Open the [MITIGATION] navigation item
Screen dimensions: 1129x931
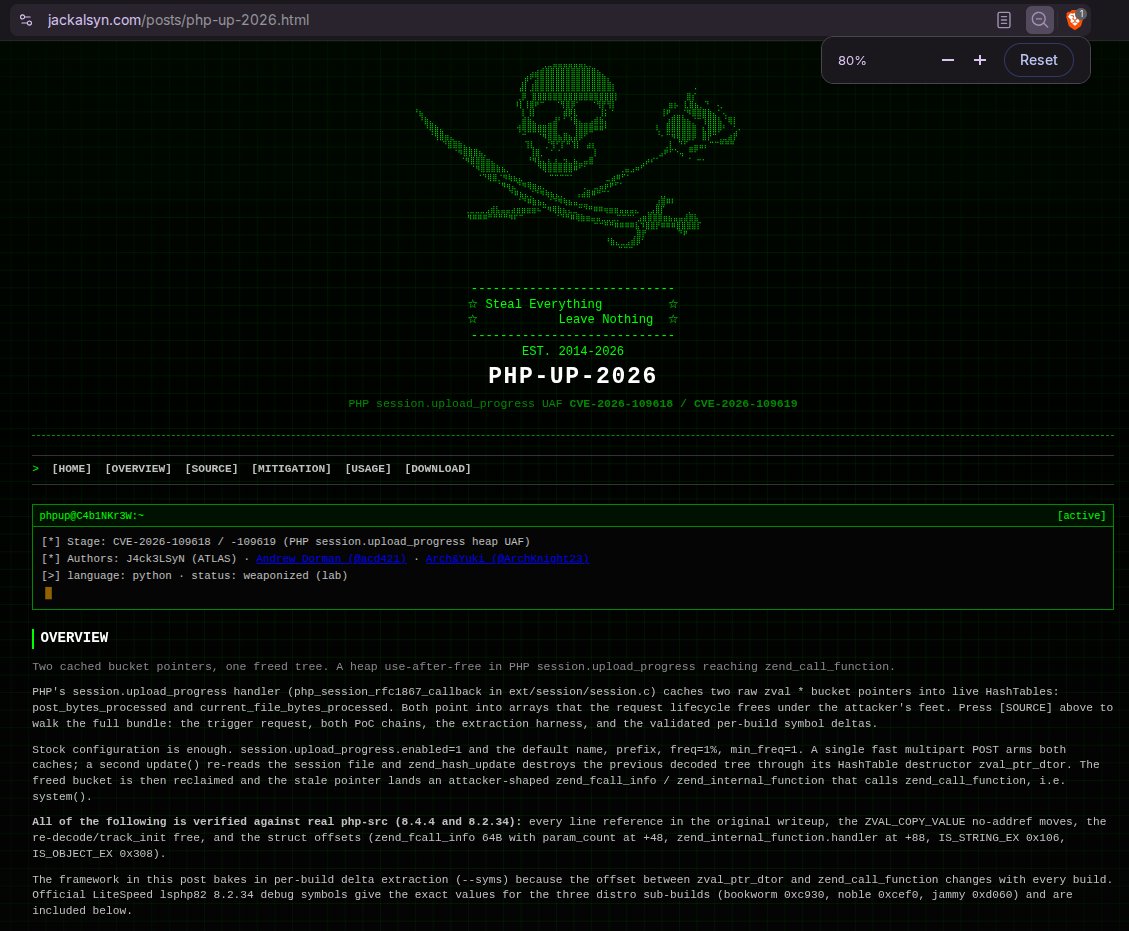tap(292, 469)
